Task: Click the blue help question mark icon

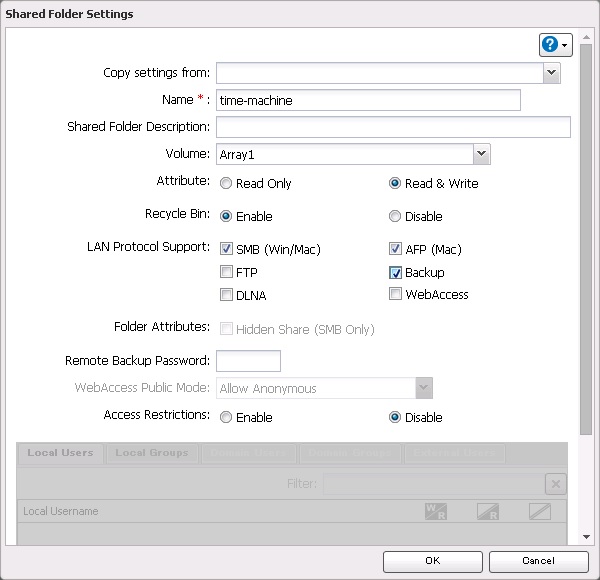Action: click(x=550, y=45)
